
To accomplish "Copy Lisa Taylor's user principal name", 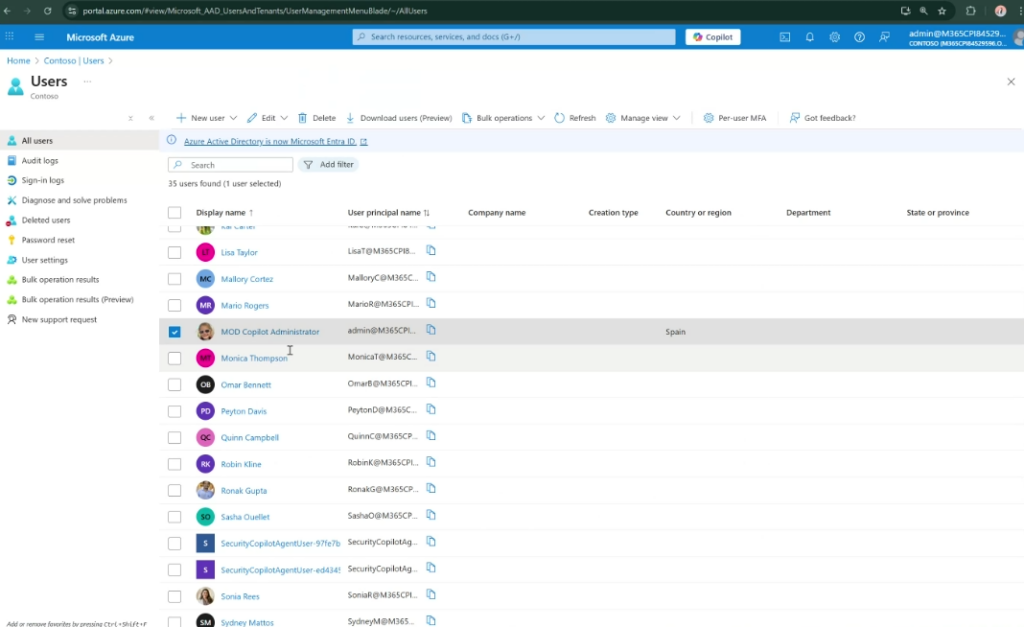I will [x=432, y=252].
